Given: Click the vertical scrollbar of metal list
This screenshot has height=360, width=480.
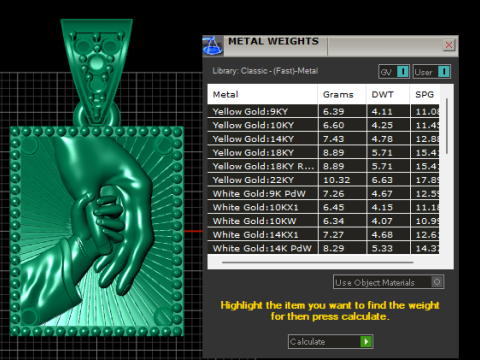Looking at the screenshot, I should [447, 126].
